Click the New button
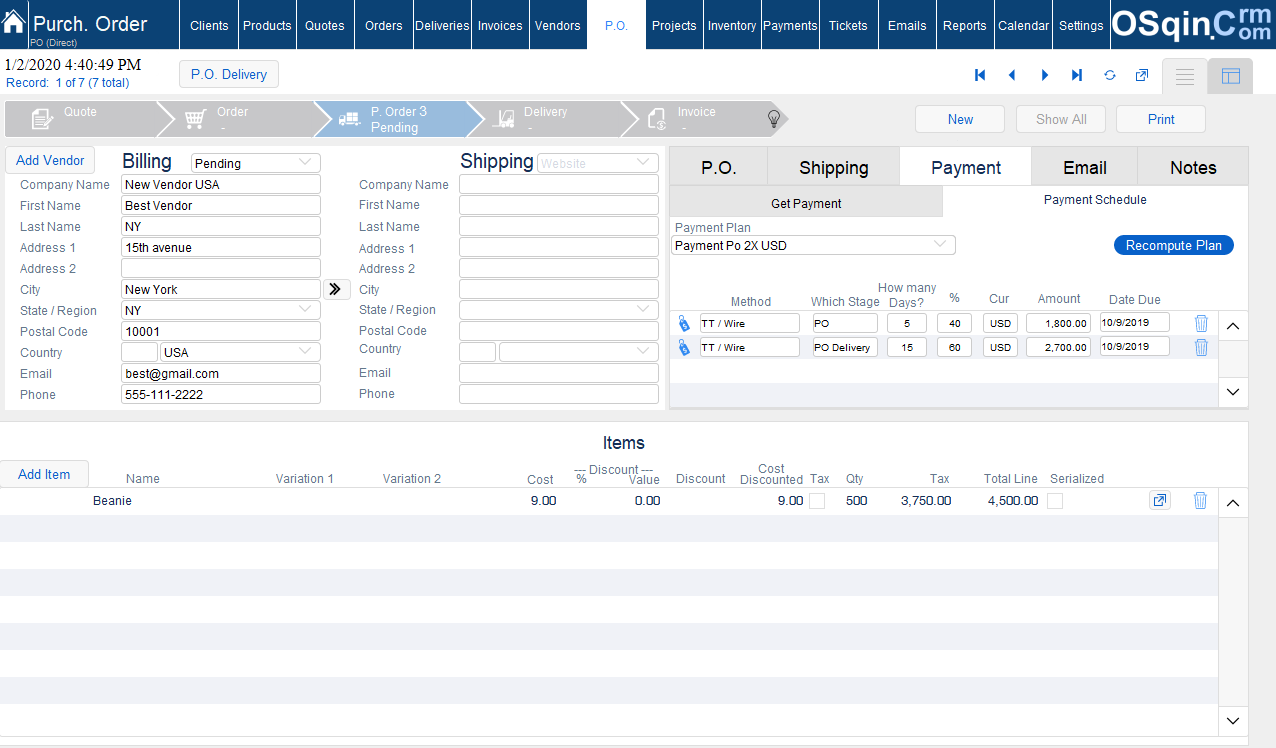Viewport: 1276px width, 748px height. click(x=960, y=119)
